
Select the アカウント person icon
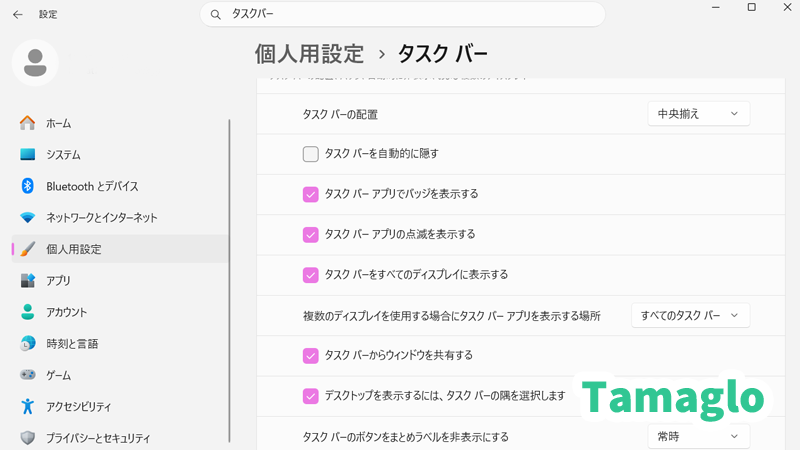pyautogui.click(x=28, y=312)
